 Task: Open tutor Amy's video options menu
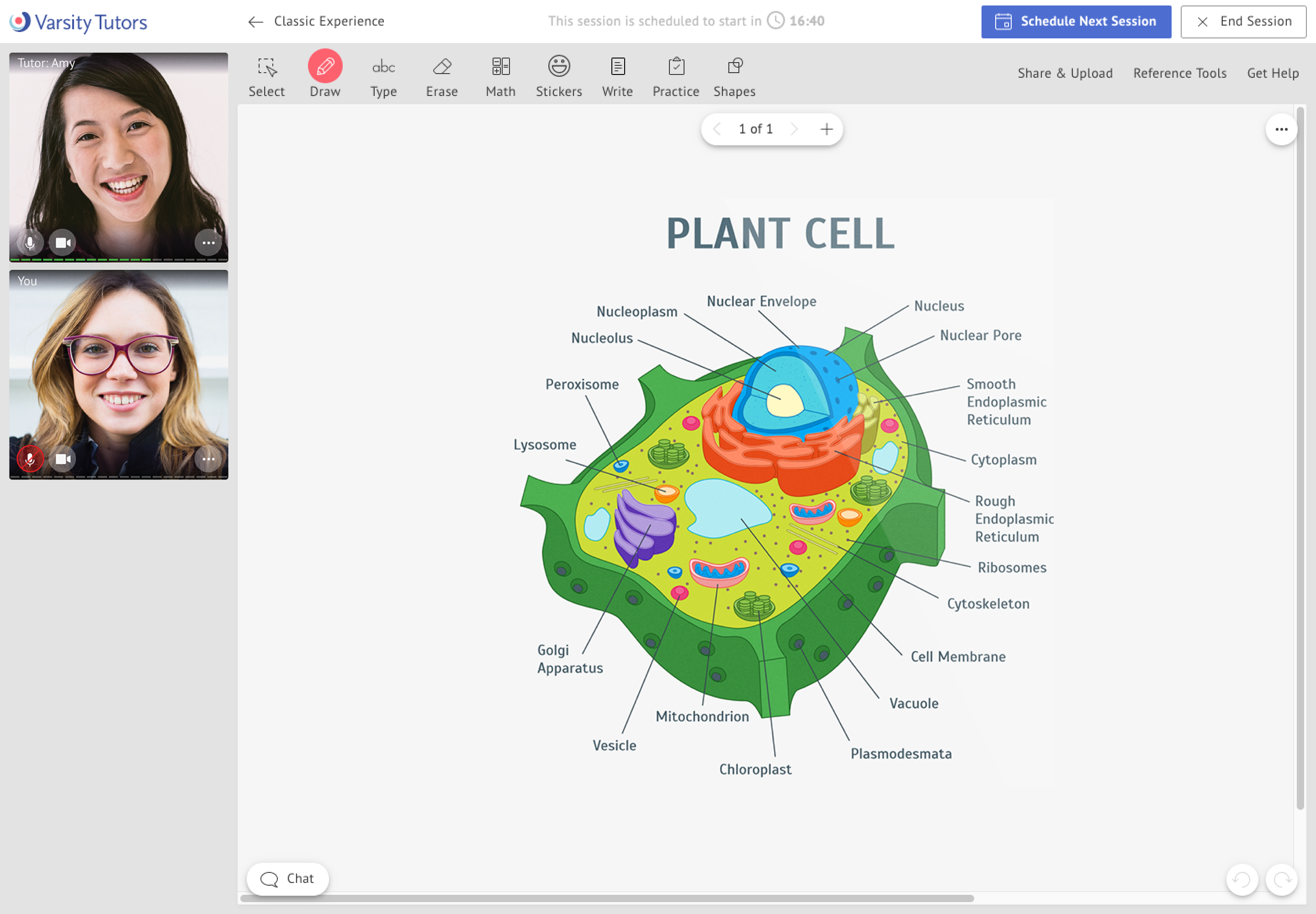[x=208, y=243]
